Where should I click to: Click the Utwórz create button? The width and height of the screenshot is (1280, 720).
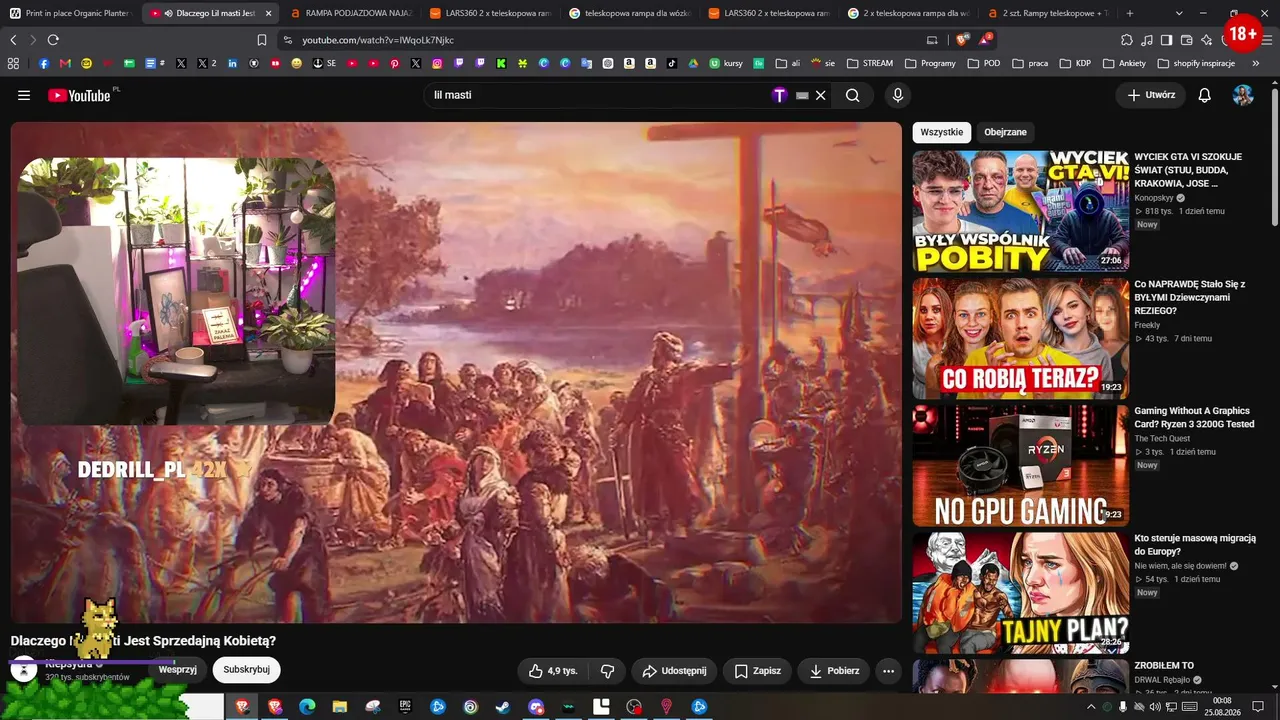pos(1151,95)
